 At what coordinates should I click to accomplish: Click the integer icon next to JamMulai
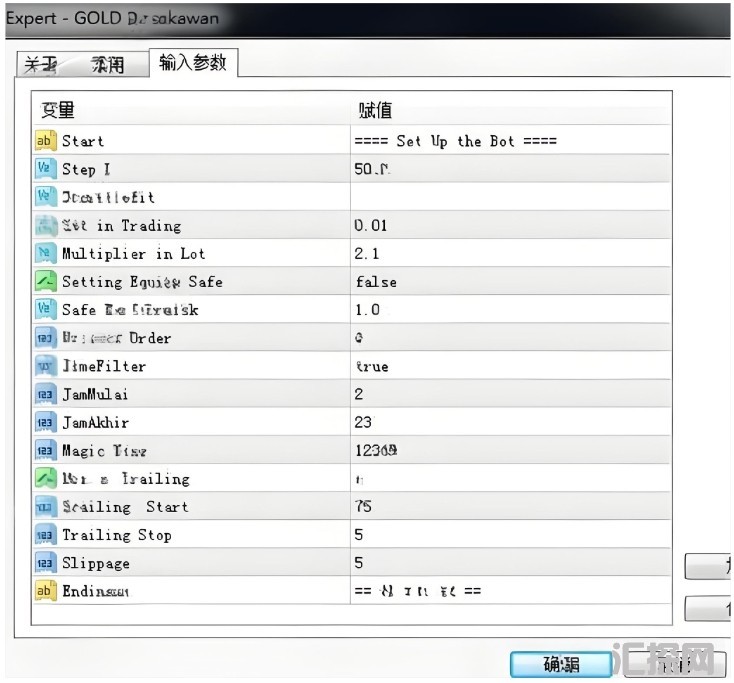tap(46, 394)
